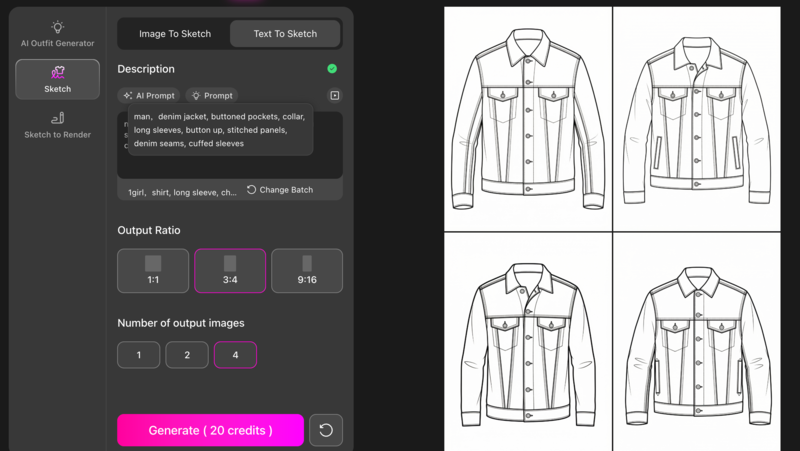Screen dimensions: 800x451
Task: Click Change Batch
Action: click(x=280, y=190)
